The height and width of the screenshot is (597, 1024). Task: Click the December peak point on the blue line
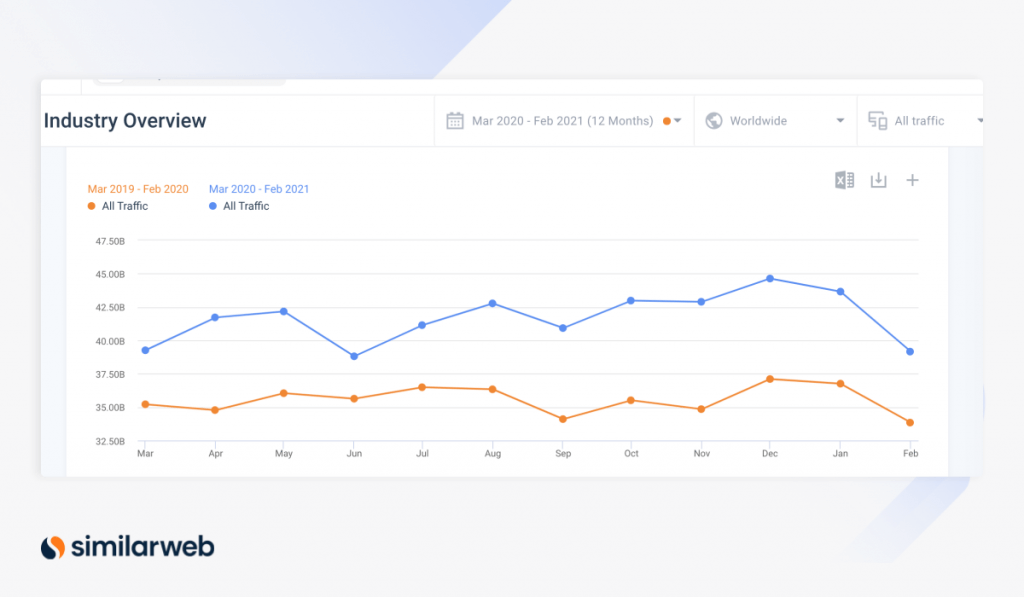pyautogui.click(x=770, y=278)
